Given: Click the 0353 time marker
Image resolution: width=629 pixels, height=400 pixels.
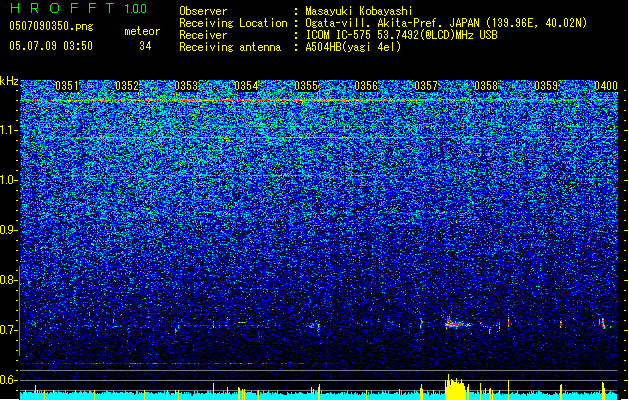Looking at the screenshot, I should (186, 86).
